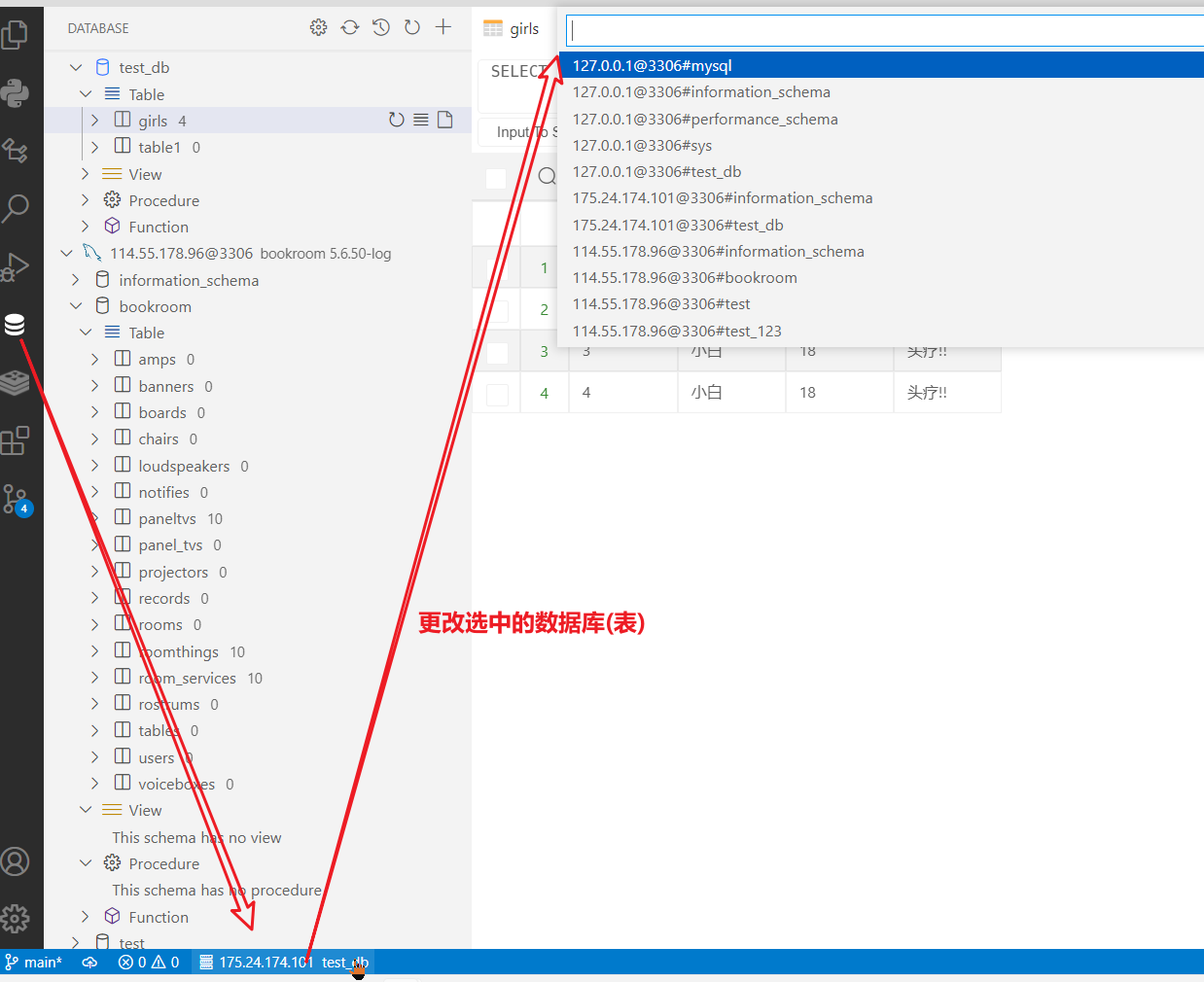Click test_db in the status bar
The image size is (1204, 982).
[x=345, y=962]
